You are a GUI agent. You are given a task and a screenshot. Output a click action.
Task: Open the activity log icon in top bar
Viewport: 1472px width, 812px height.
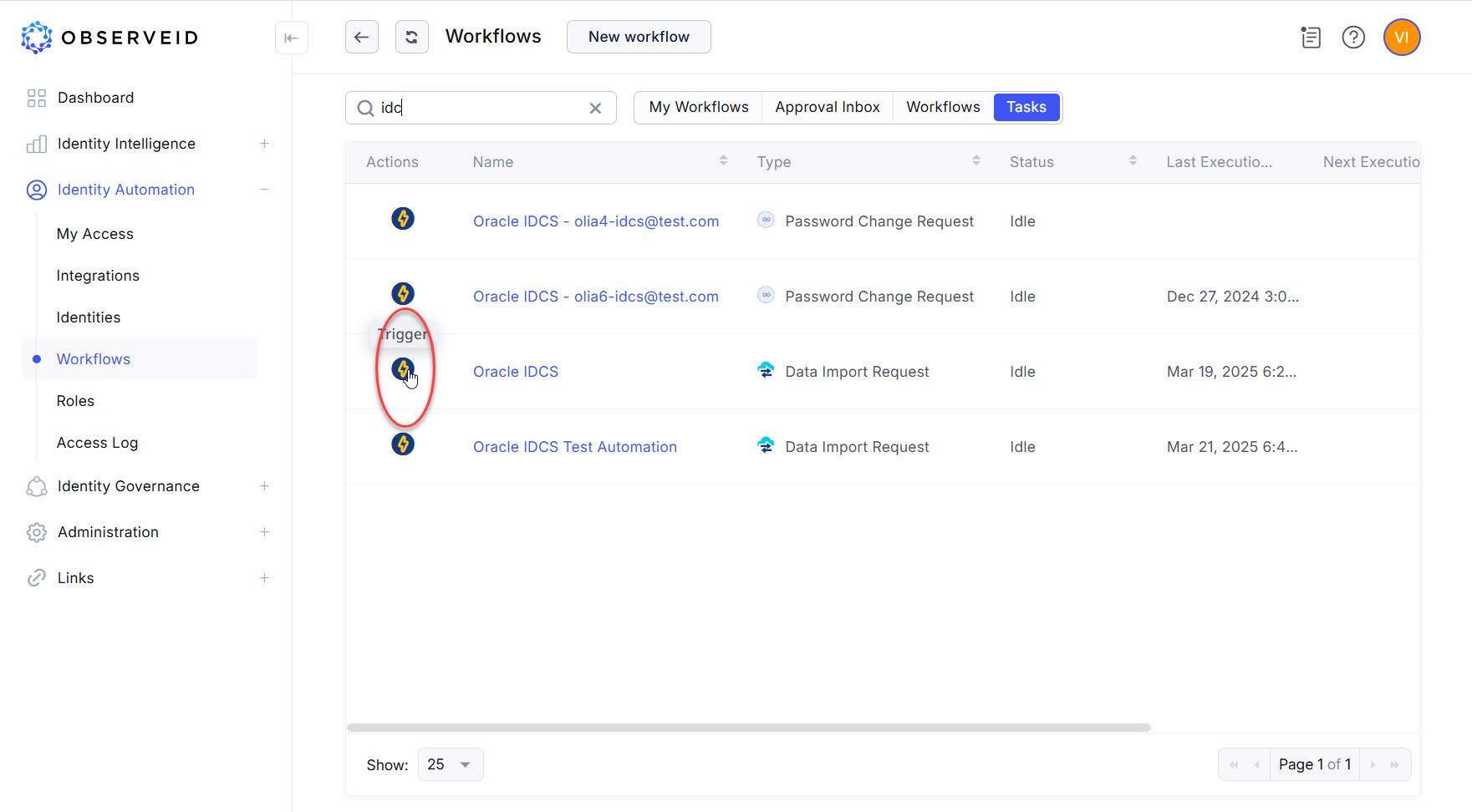click(1311, 37)
